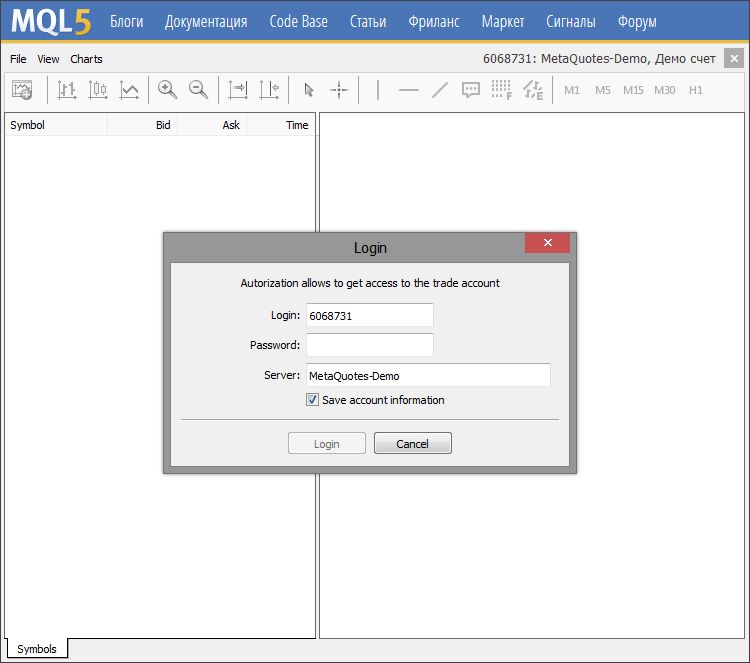Switch to candlestick chart display

coord(98,90)
